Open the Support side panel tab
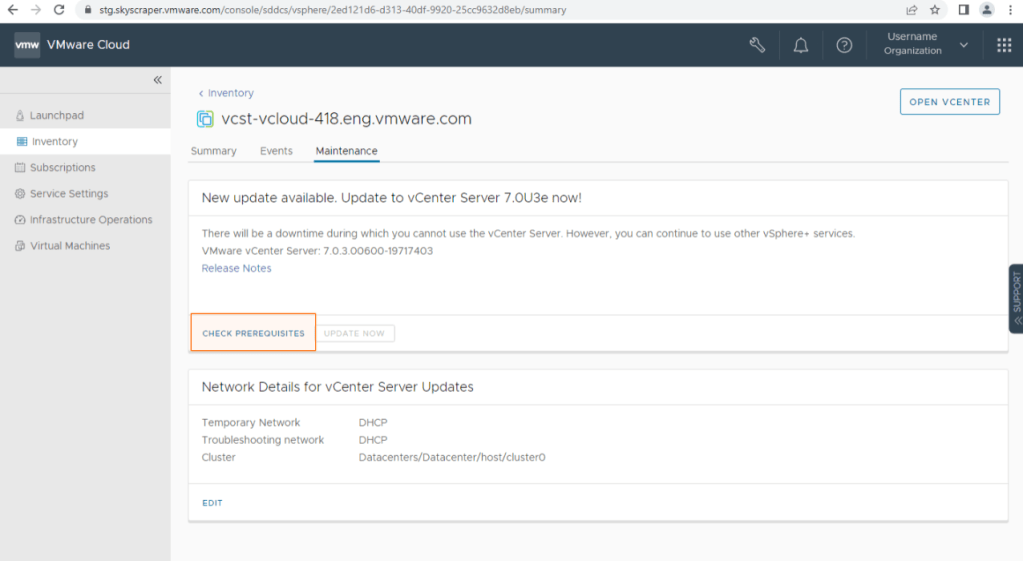This screenshot has width=1023, height=561. coord(1016,298)
